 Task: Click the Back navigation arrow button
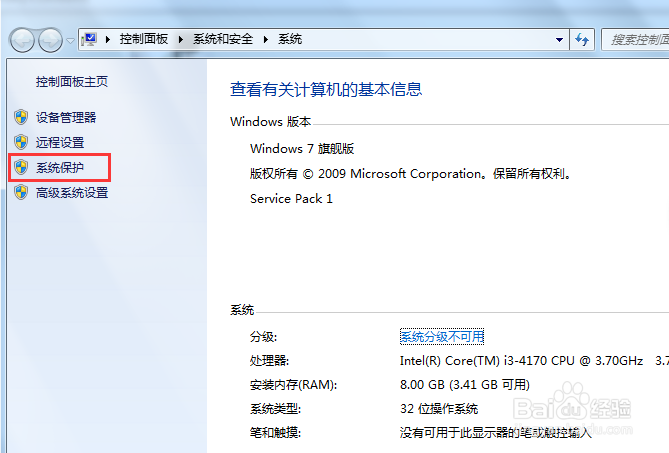coord(22,40)
